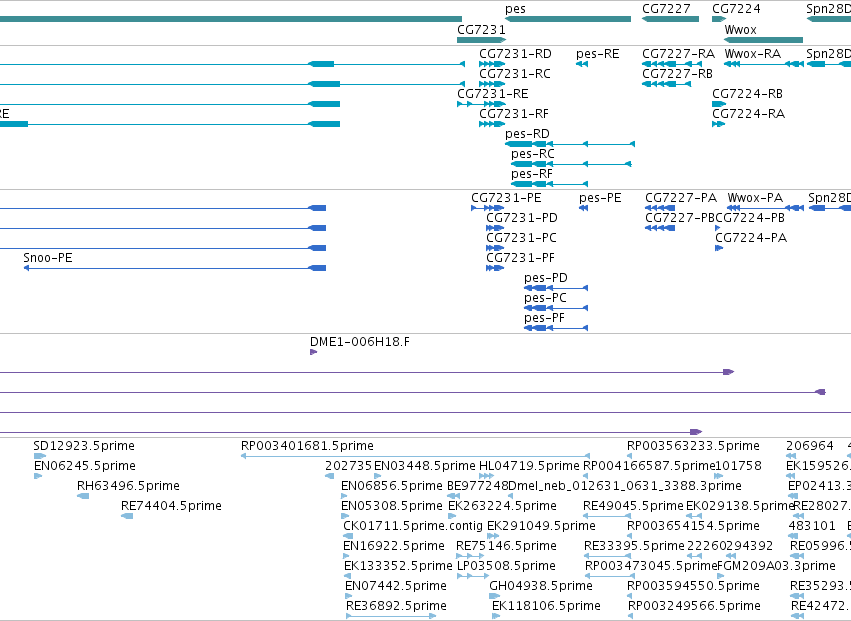Select the CG7231 gene label

pyautogui.click(x=481, y=30)
